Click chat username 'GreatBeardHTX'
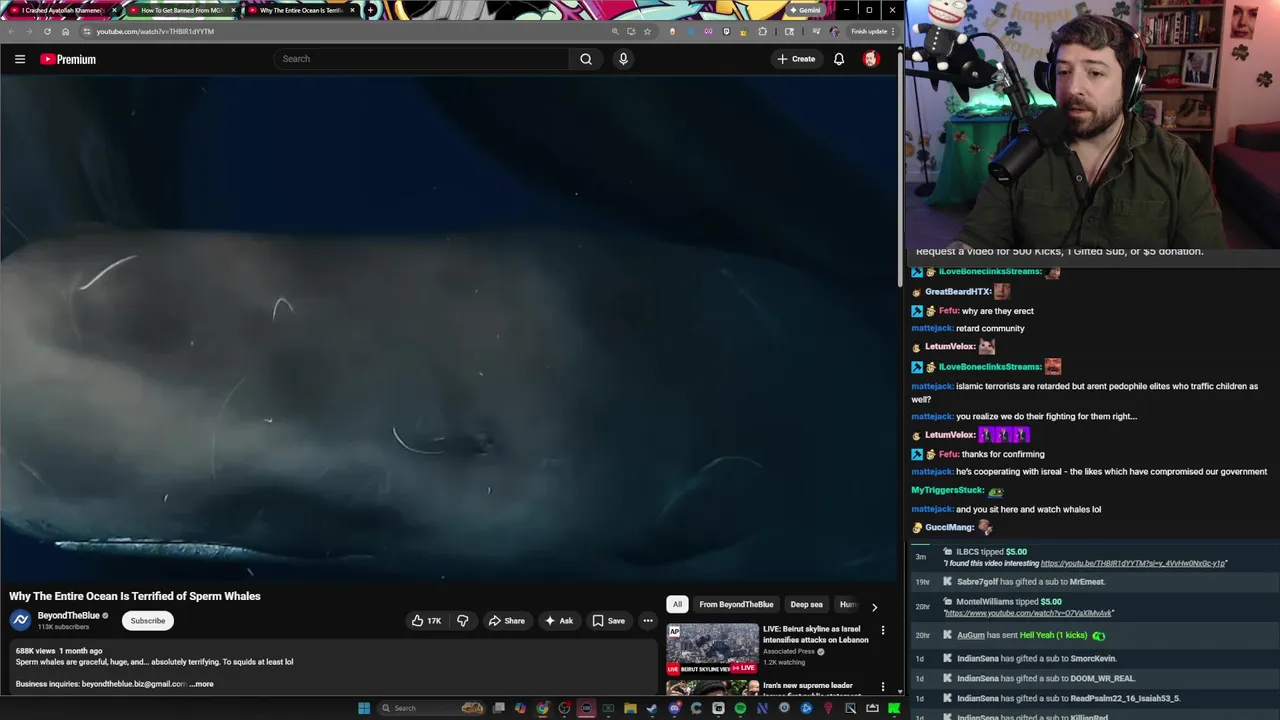 [x=957, y=291]
